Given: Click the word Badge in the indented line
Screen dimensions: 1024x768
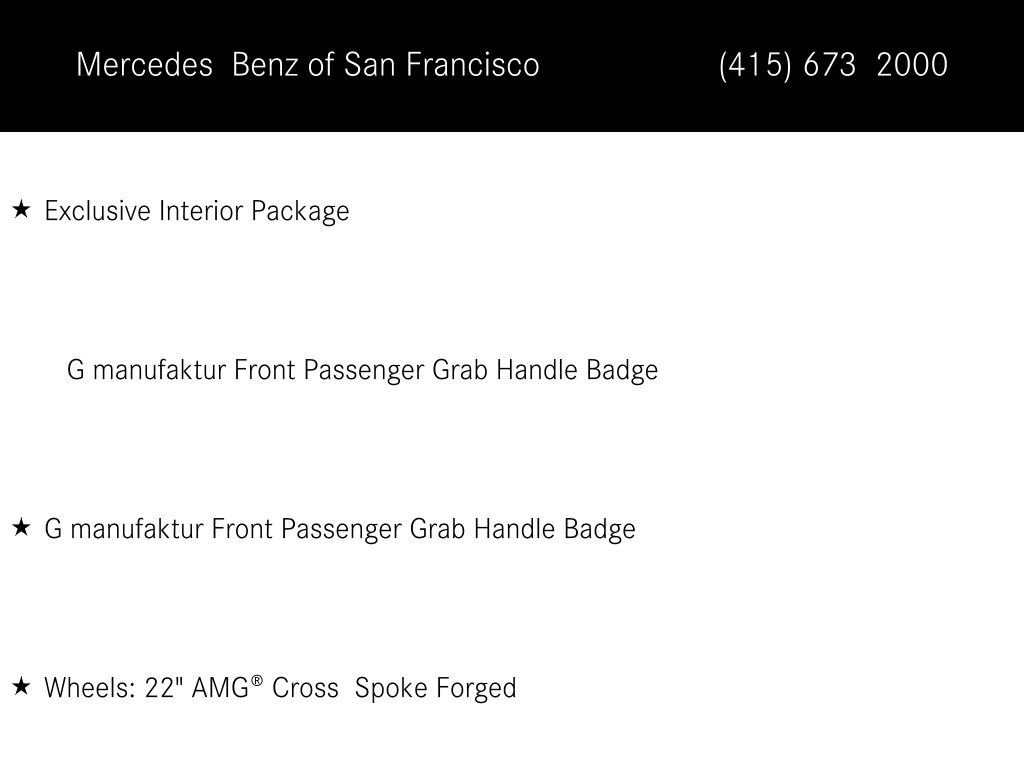Looking at the screenshot, I should coord(622,371).
